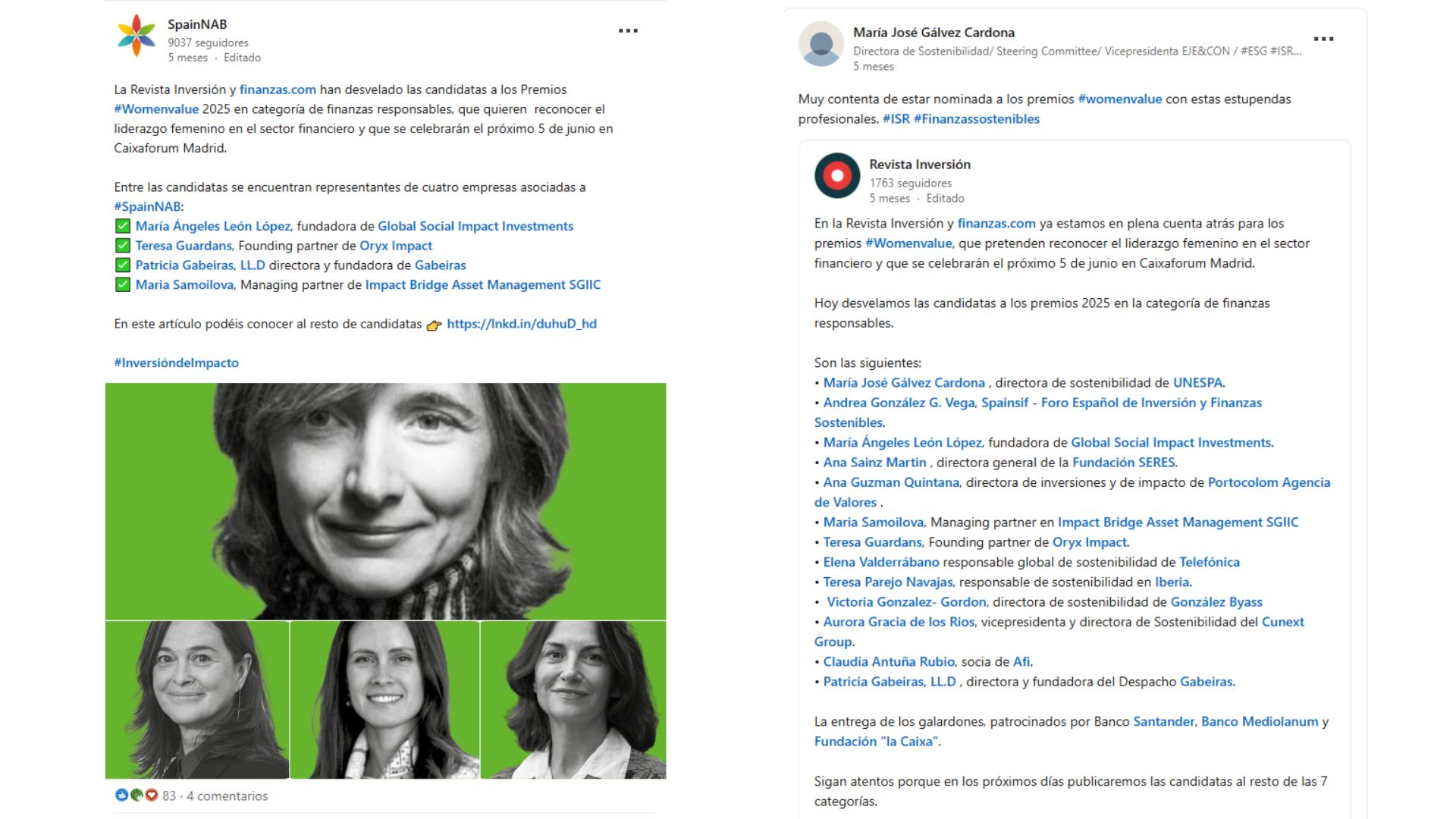Click the SpainNAB colorful flower logo
1456x819 pixels.
[136, 36]
